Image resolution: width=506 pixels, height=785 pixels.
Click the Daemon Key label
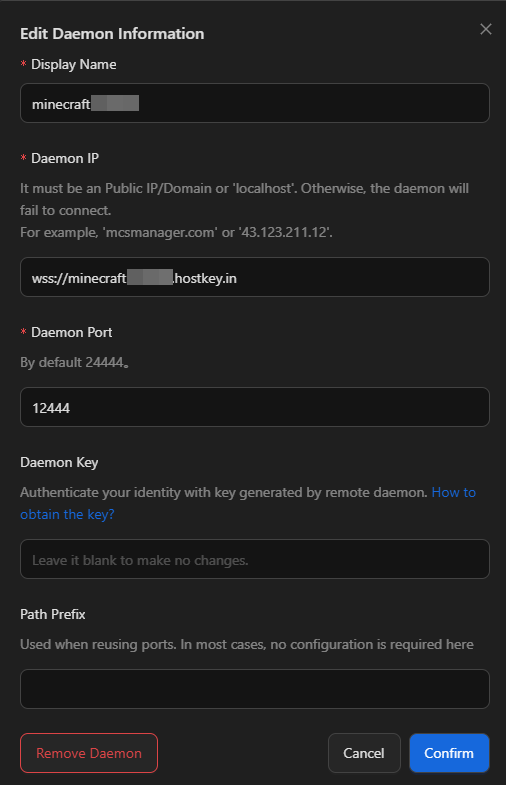click(59, 463)
